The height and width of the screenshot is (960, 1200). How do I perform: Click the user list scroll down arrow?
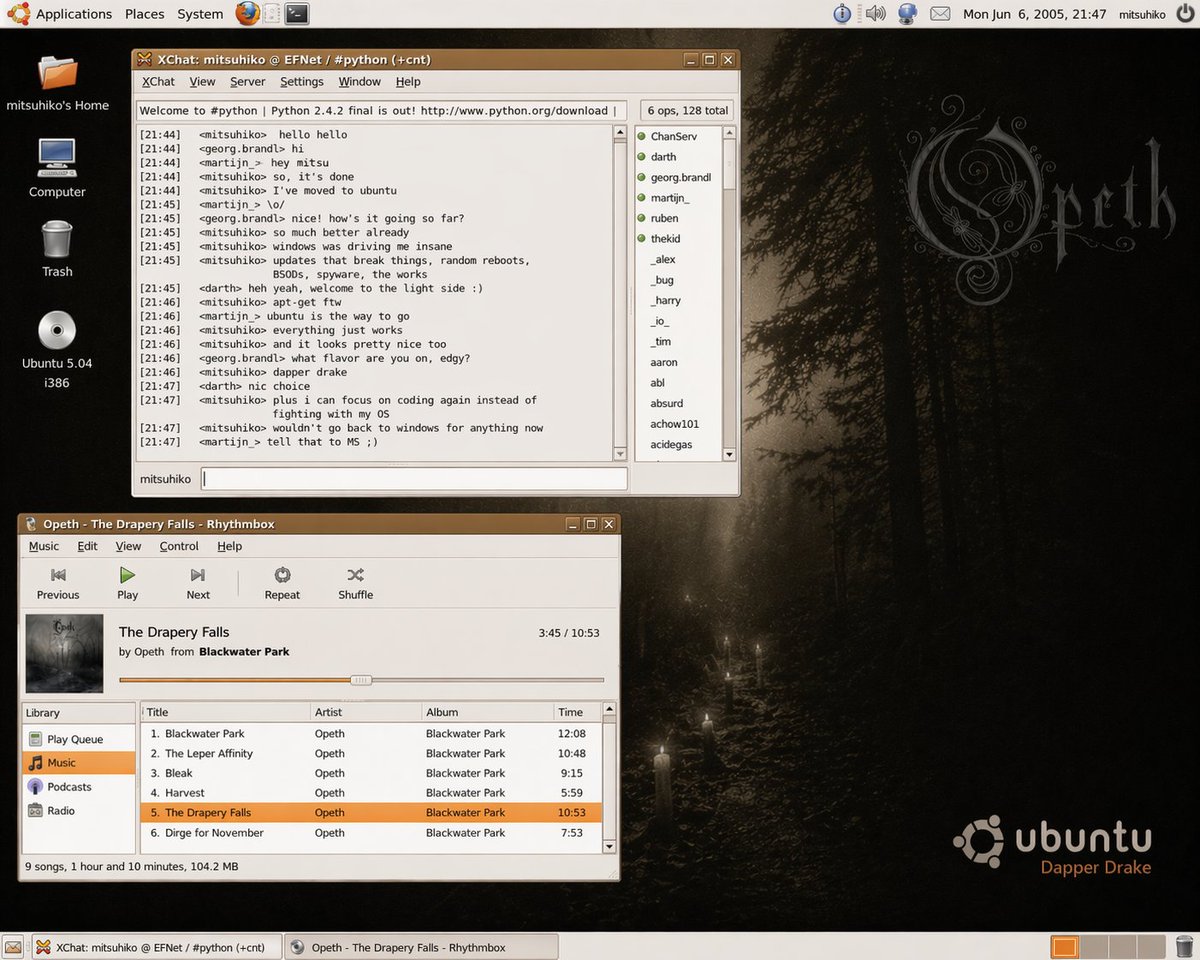tap(729, 454)
